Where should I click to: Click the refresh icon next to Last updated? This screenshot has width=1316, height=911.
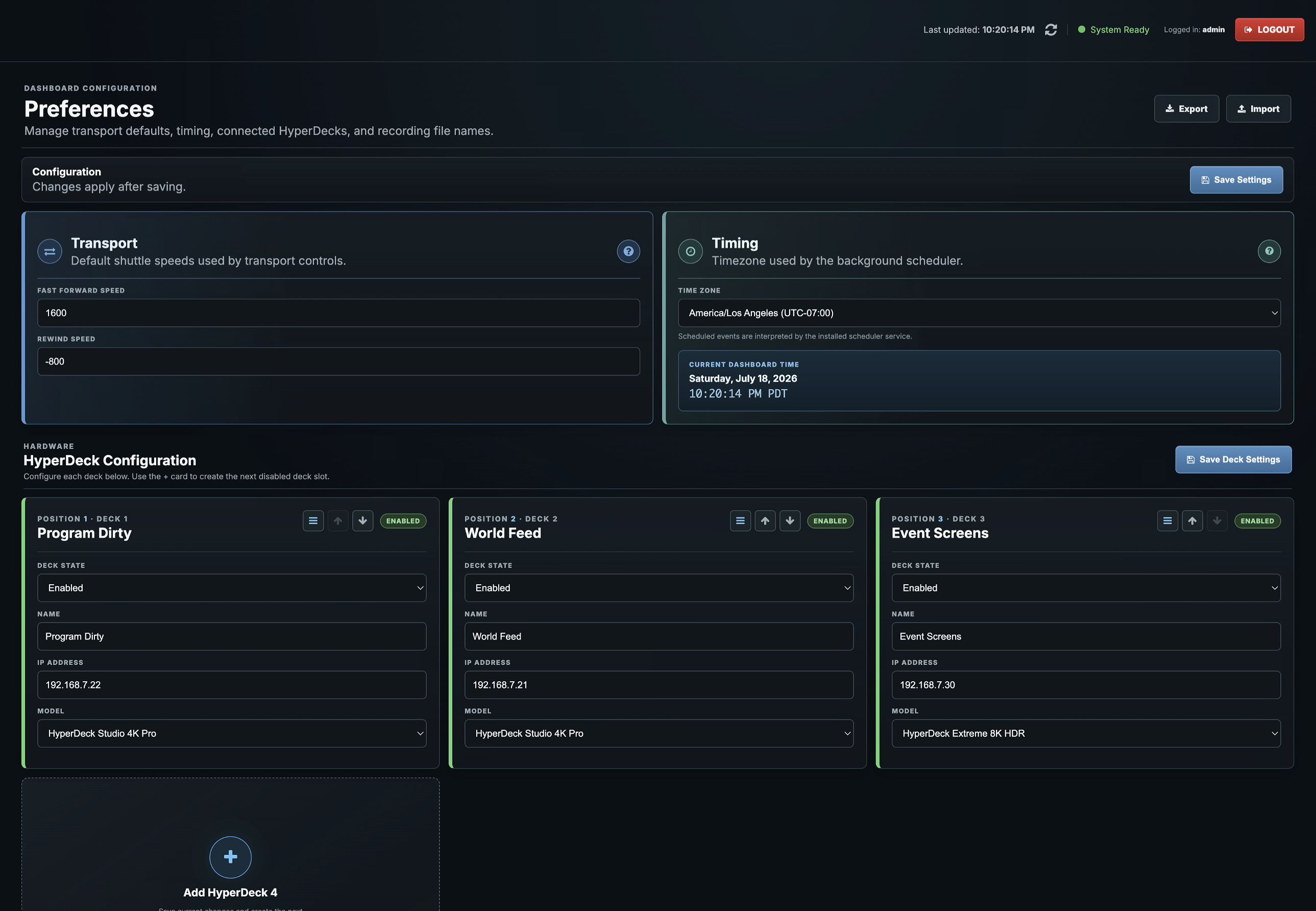(1051, 30)
